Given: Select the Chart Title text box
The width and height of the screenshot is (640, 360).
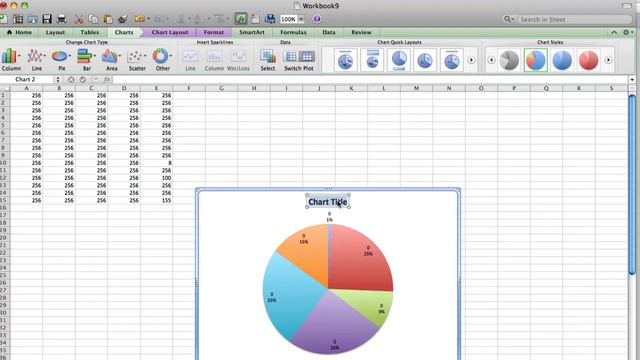Looking at the screenshot, I should [x=328, y=202].
